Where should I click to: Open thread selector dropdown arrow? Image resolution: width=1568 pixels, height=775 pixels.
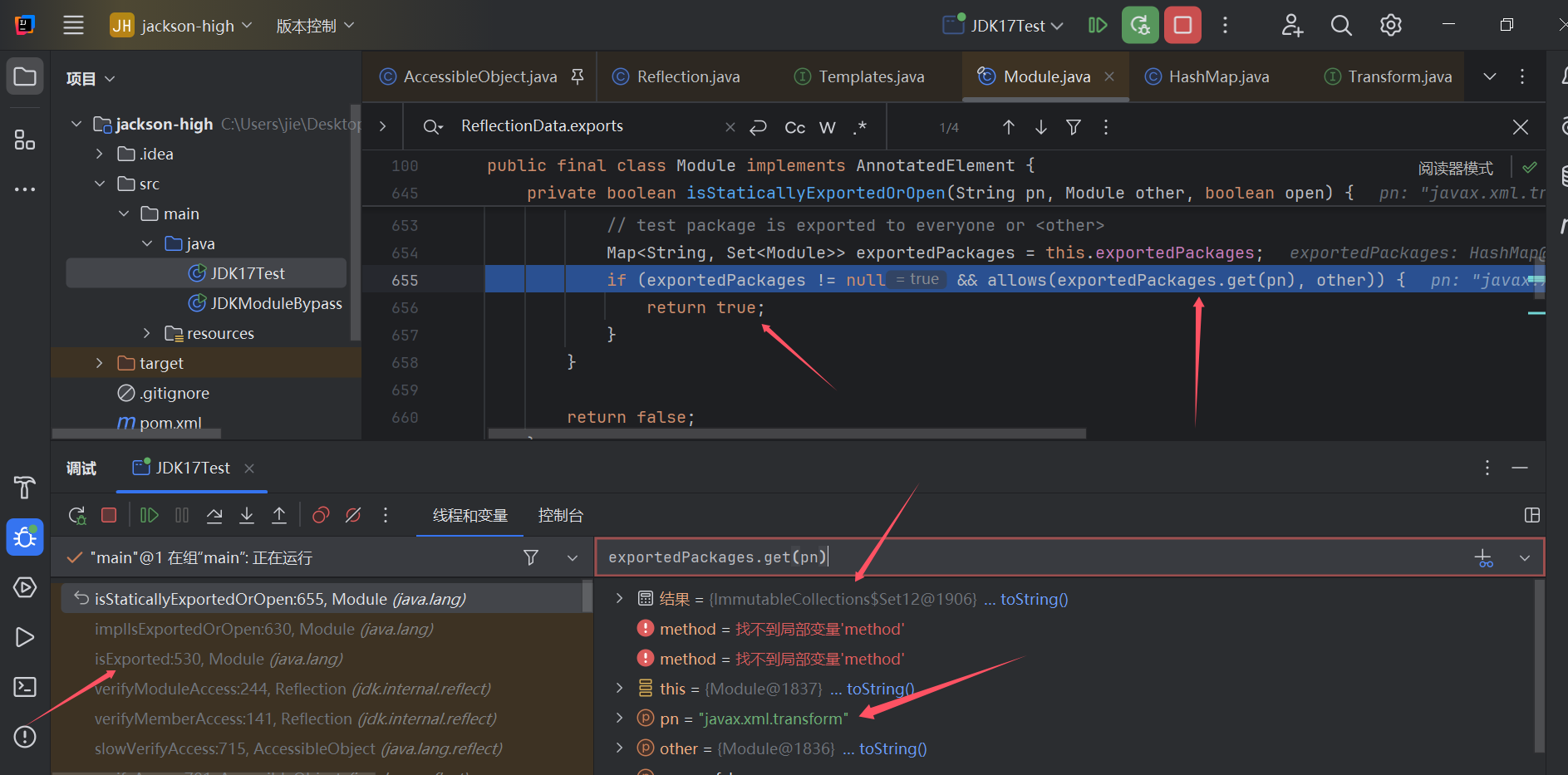click(x=572, y=557)
